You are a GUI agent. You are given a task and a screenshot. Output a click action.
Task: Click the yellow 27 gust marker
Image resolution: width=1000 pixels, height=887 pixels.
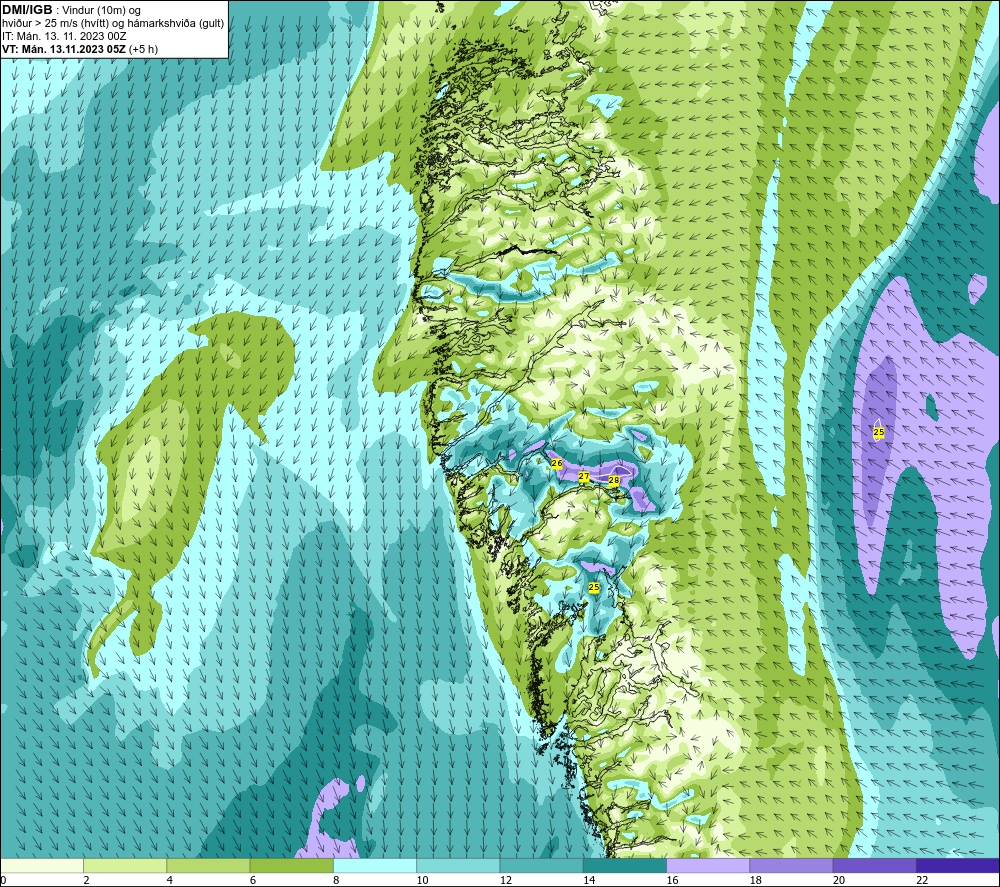coord(584,476)
